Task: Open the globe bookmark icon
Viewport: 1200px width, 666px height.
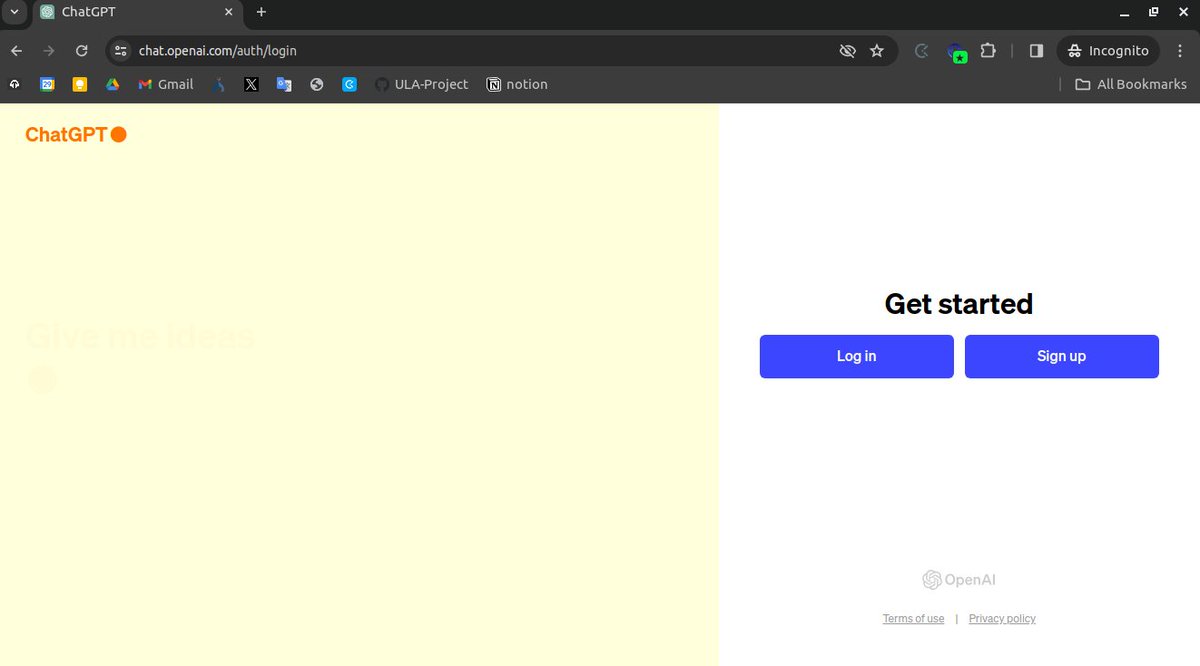Action: point(317,84)
